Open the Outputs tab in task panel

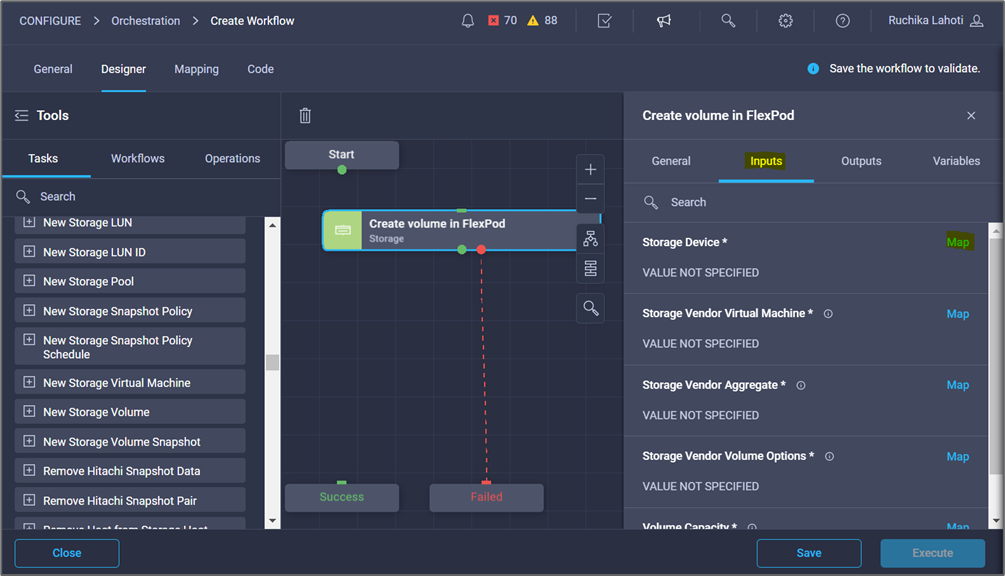[861, 161]
